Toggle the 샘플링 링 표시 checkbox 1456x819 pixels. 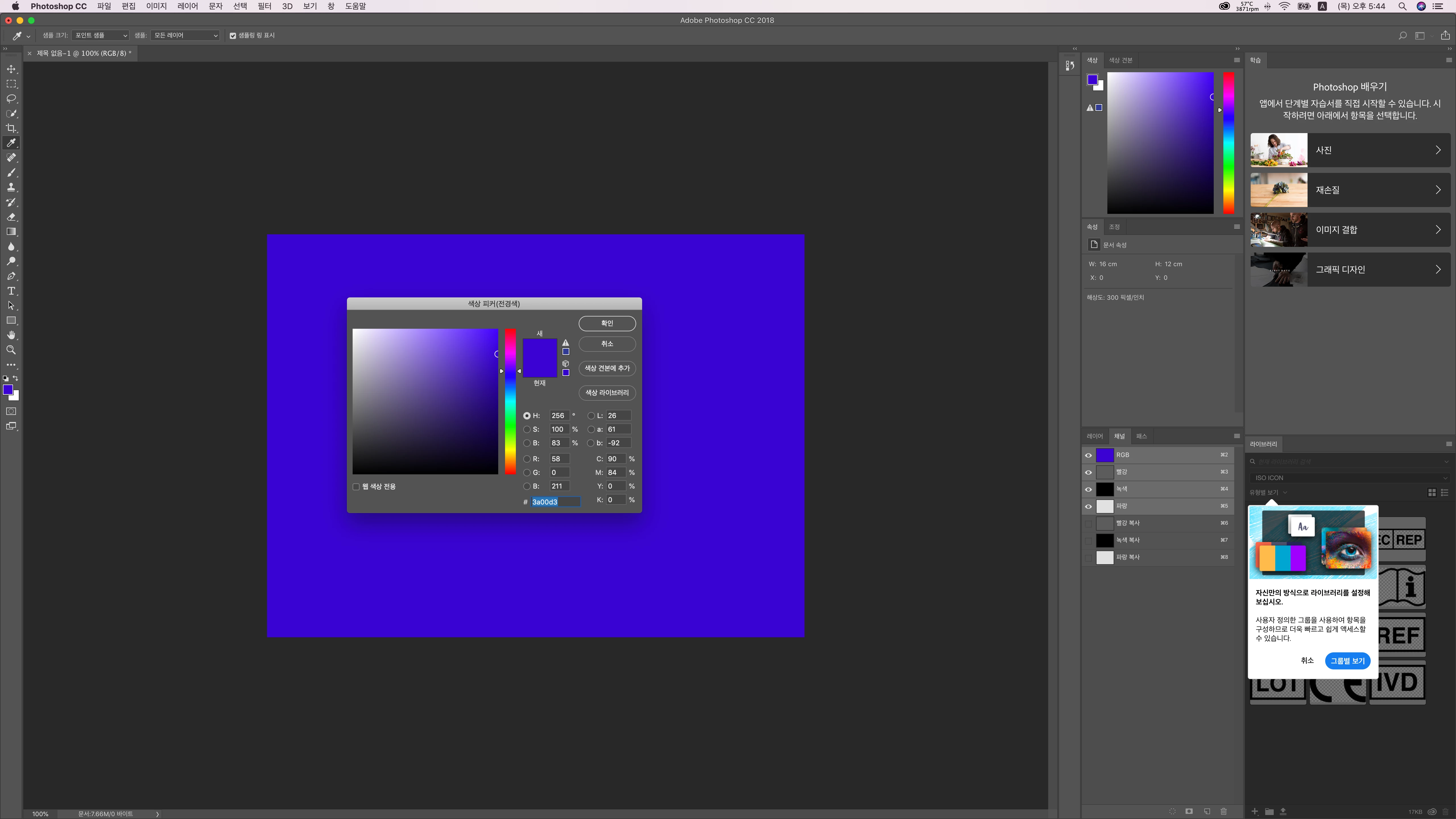(233, 36)
